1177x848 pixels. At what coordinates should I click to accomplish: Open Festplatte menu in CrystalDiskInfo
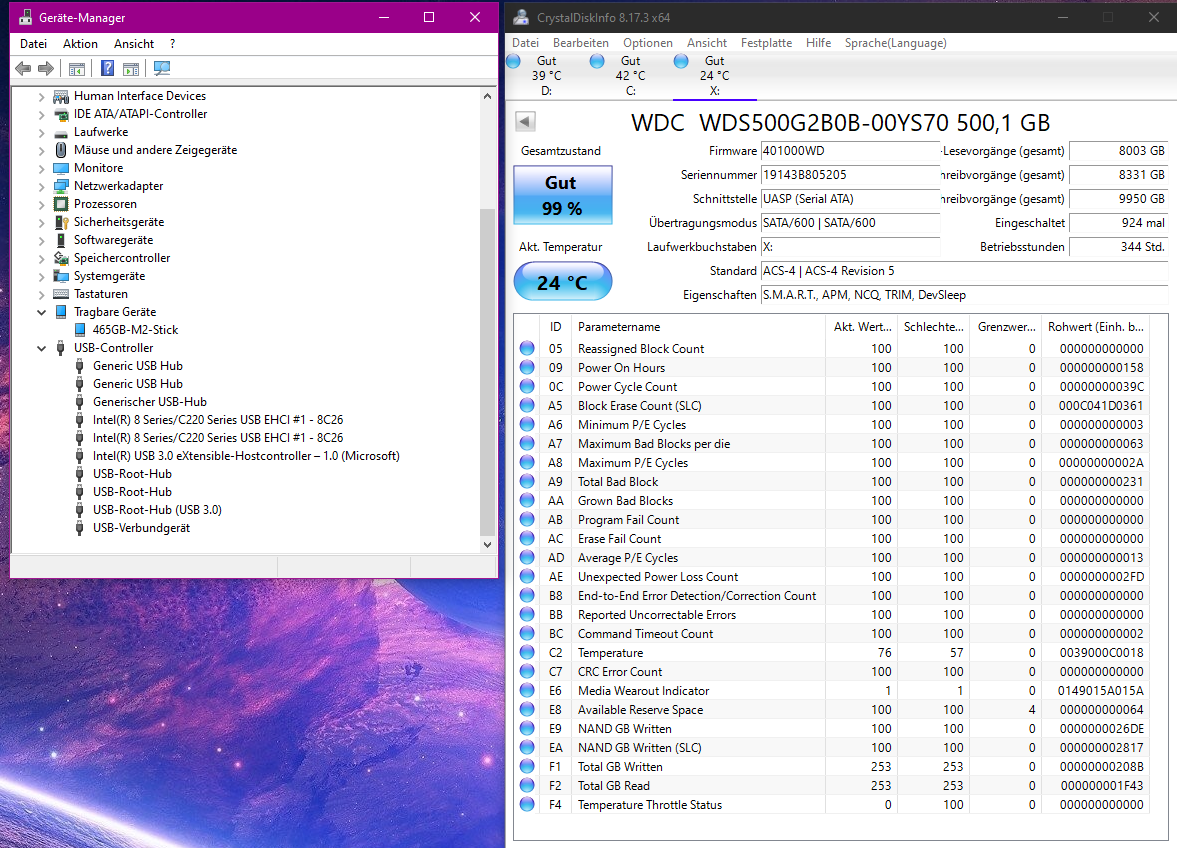pos(766,43)
